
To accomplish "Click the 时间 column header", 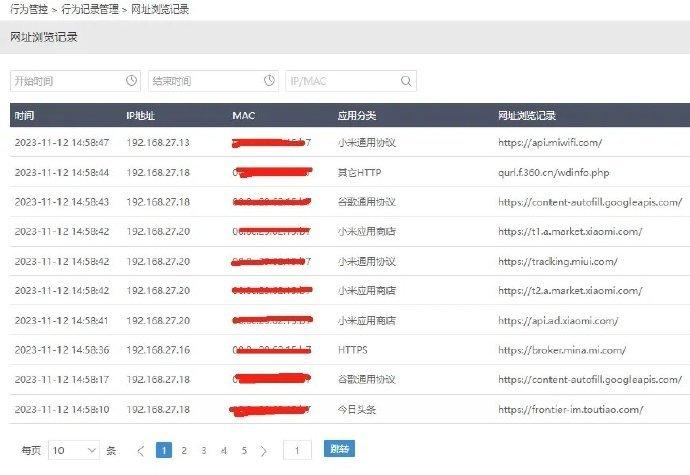I will (x=24, y=115).
